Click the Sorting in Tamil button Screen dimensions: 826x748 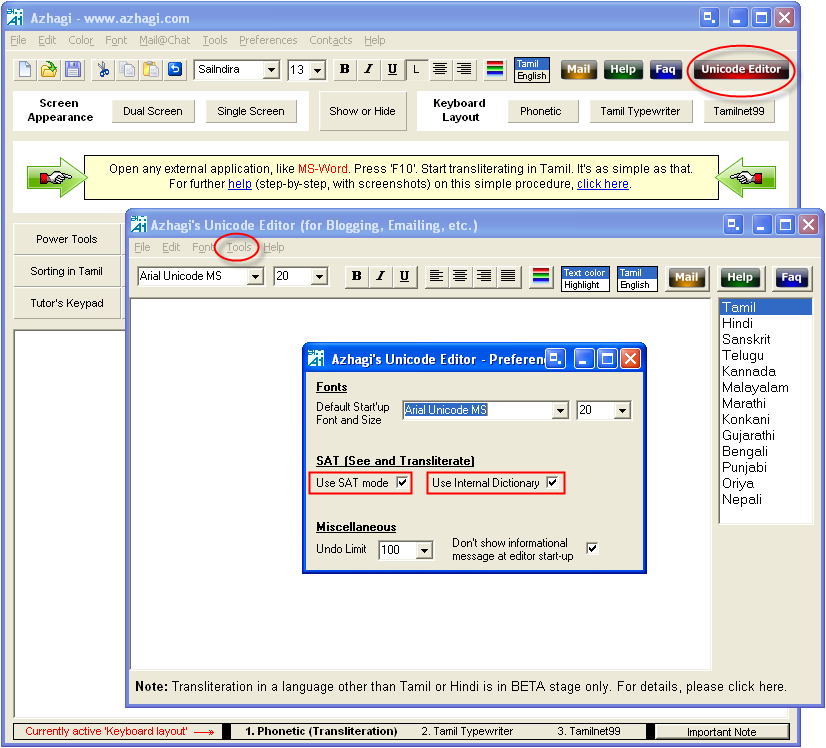tap(66, 271)
